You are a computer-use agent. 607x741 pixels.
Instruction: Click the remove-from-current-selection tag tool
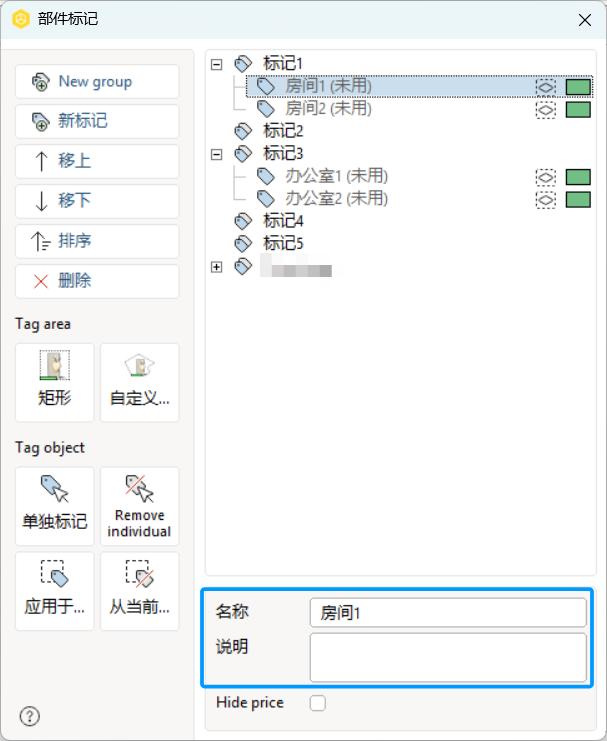(139, 591)
